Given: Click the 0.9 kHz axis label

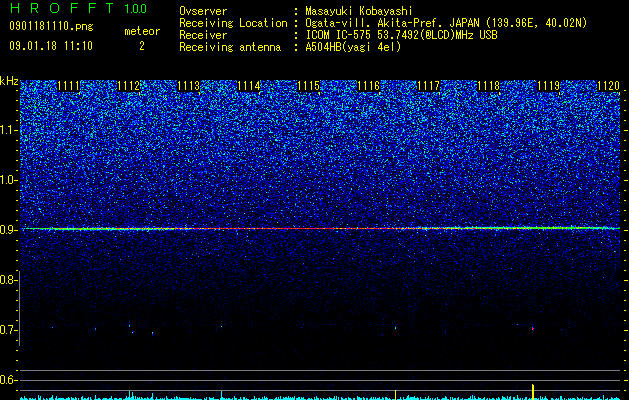Looking at the screenshot, I should 7,230.
